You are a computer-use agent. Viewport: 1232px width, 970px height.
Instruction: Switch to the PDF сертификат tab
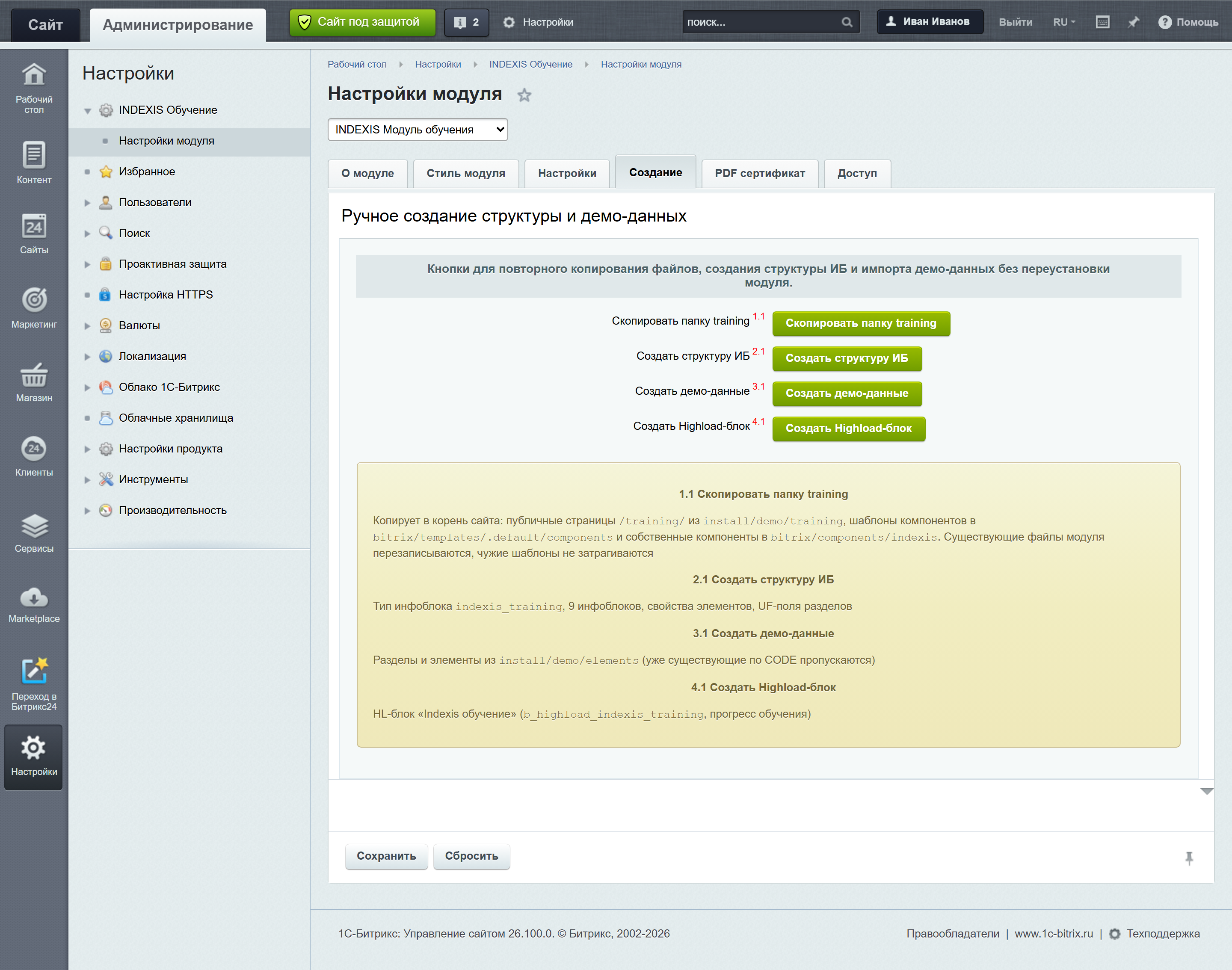click(x=760, y=173)
